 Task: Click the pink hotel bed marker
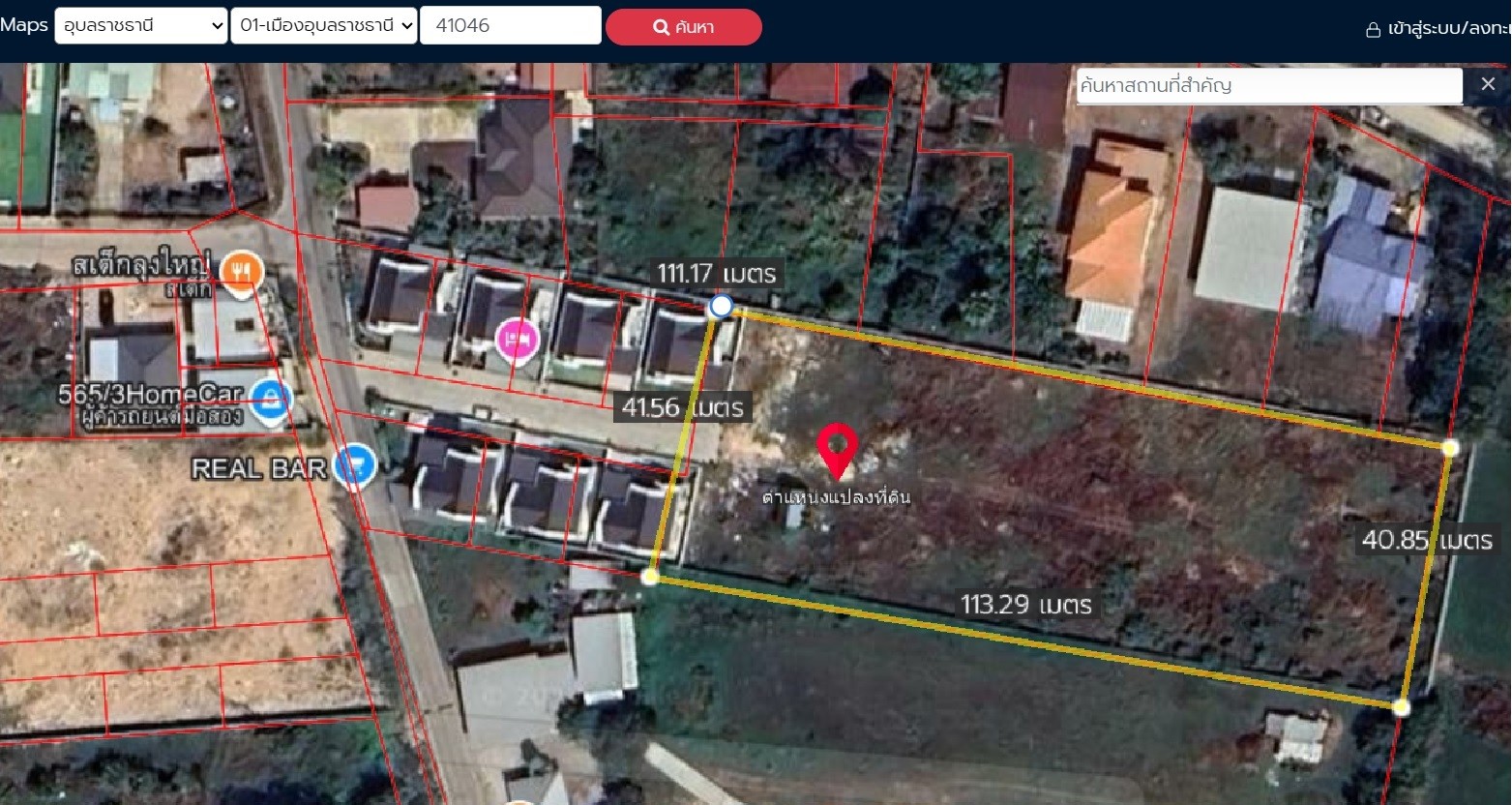517,340
